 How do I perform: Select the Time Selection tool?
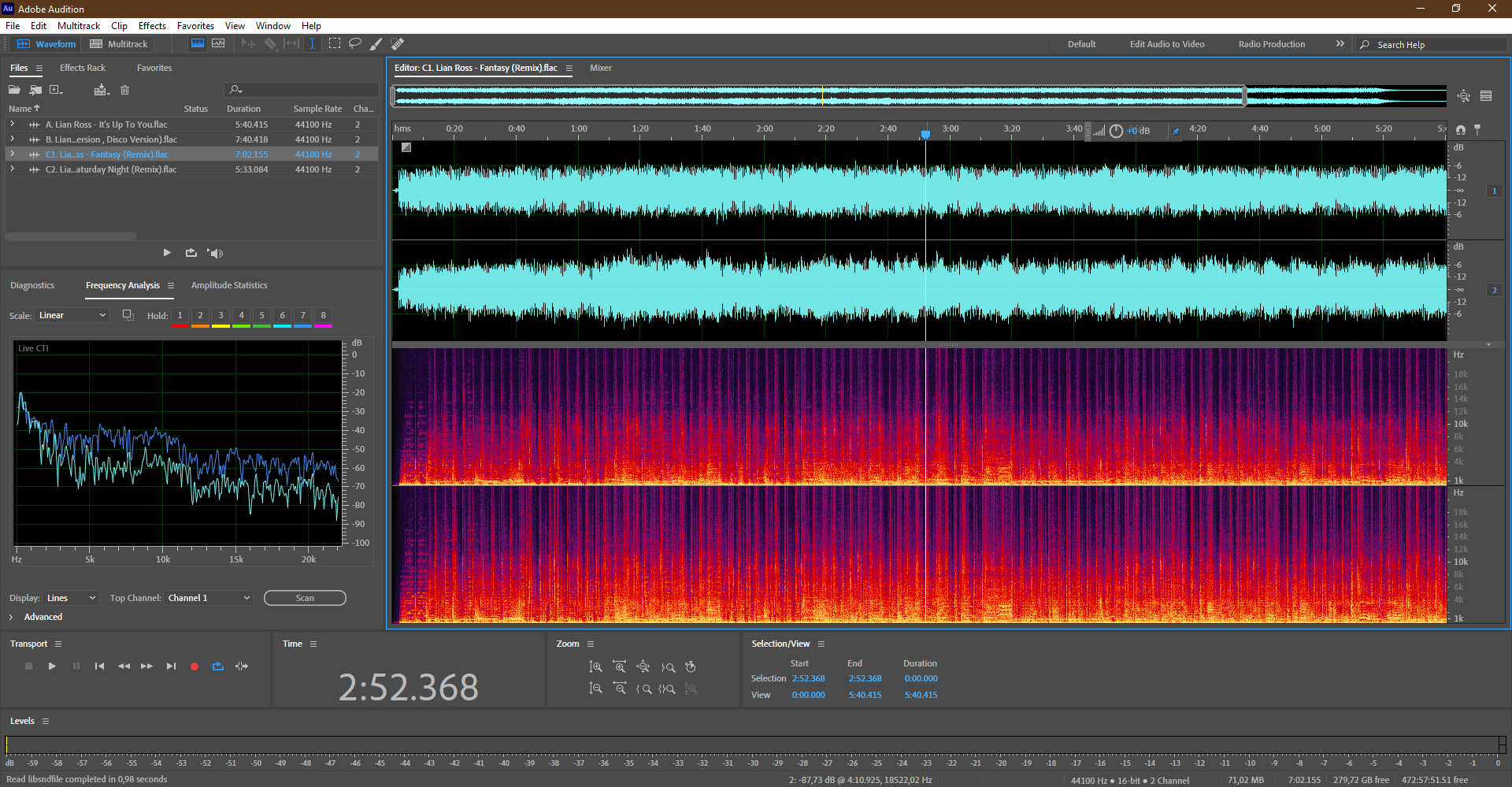pyautogui.click(x=312, y=44)
